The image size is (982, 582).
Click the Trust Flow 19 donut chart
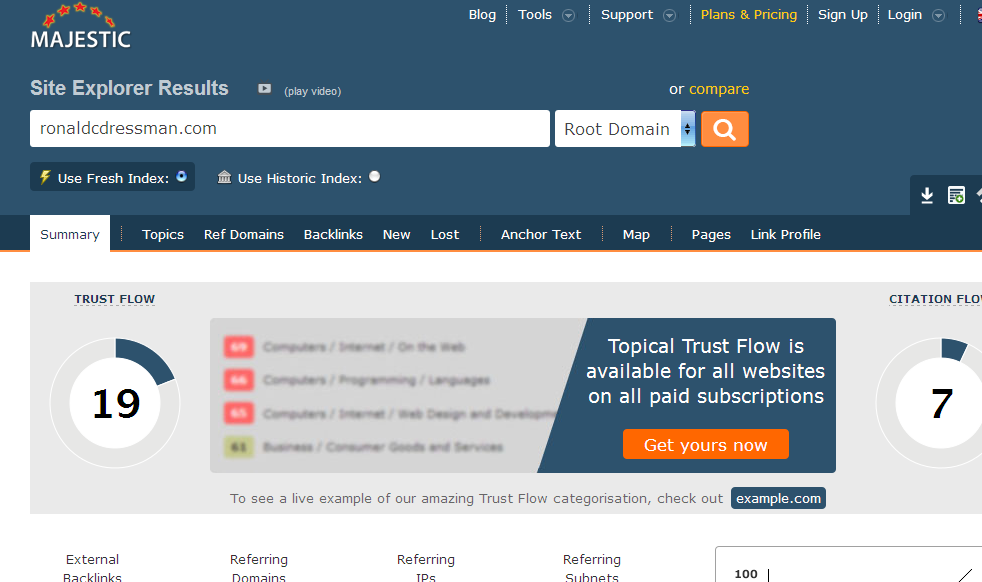115,403
